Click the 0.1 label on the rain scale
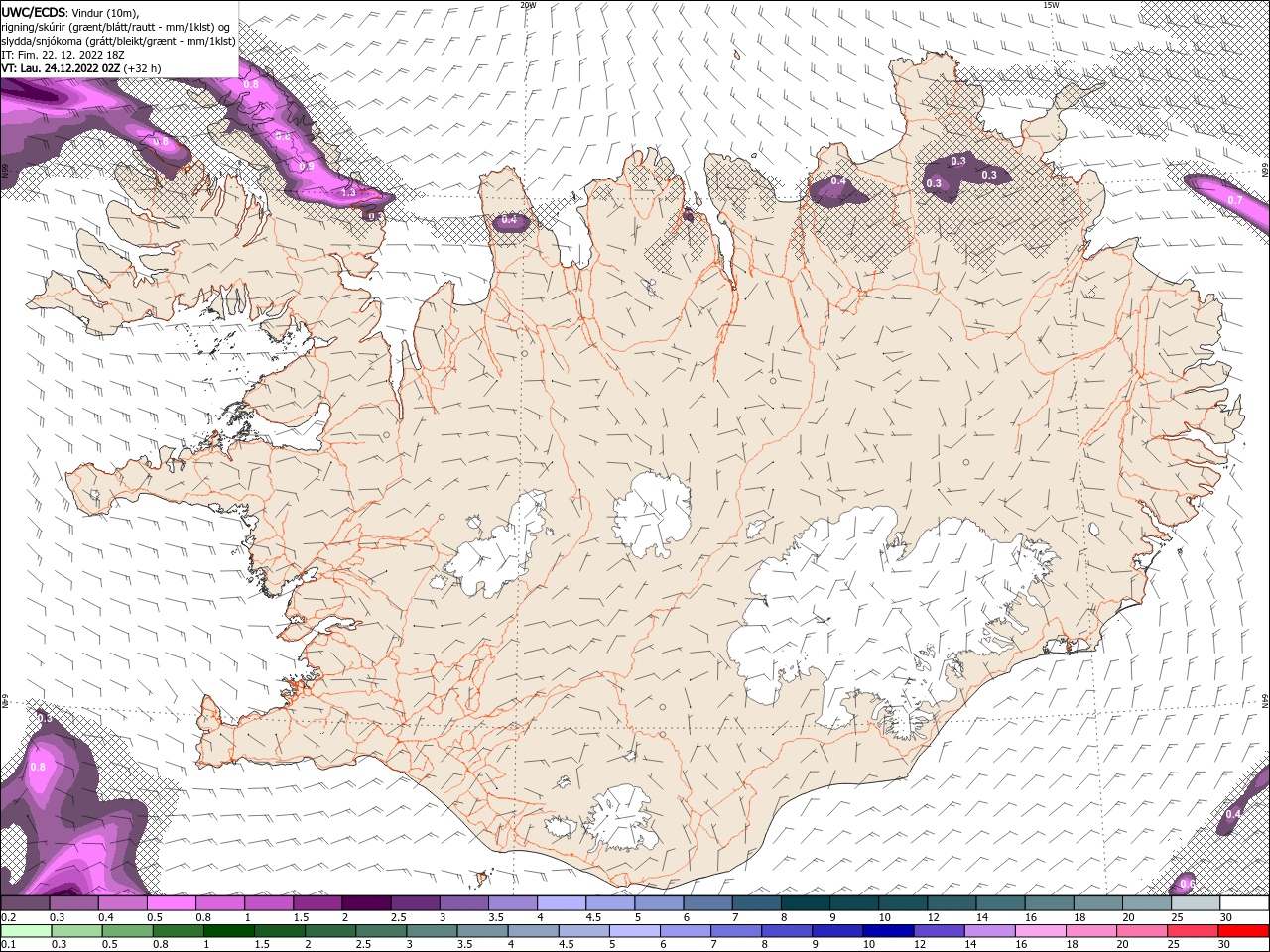The image size is (1270, 952). (9, 944)
